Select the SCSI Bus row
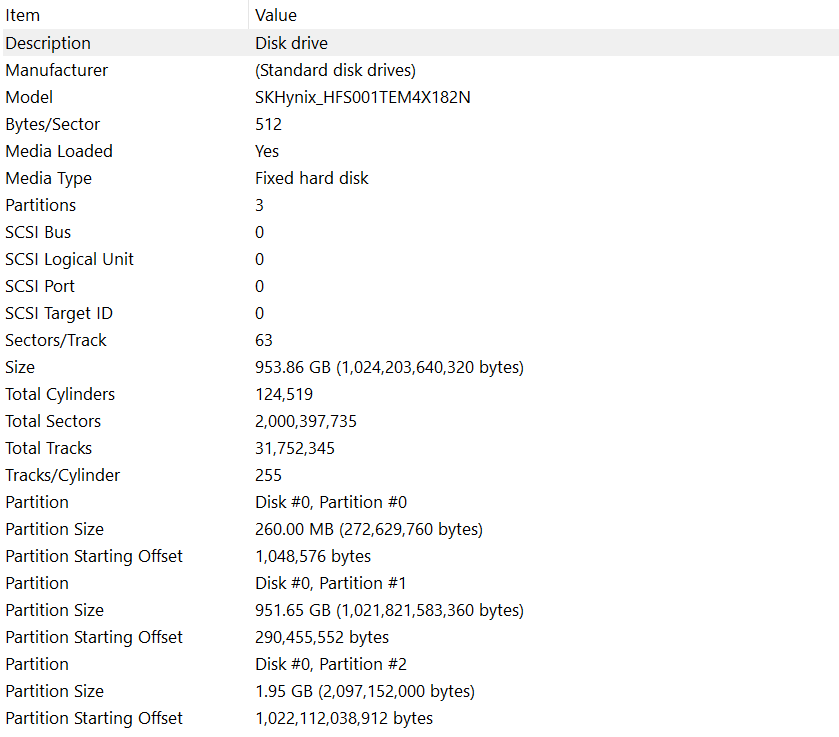 [38, 232]
